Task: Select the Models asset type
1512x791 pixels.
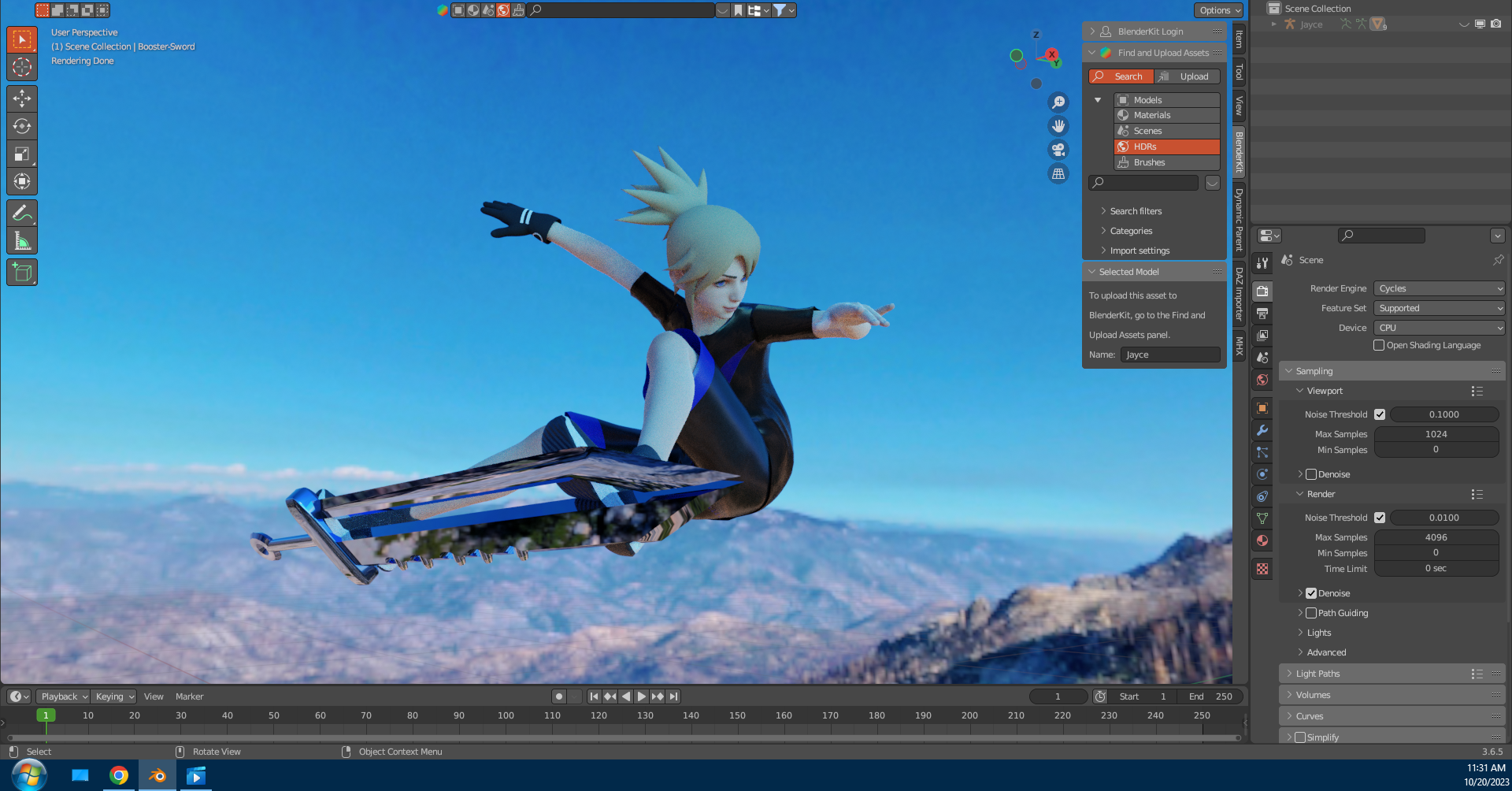Action: coord(1167,100)
